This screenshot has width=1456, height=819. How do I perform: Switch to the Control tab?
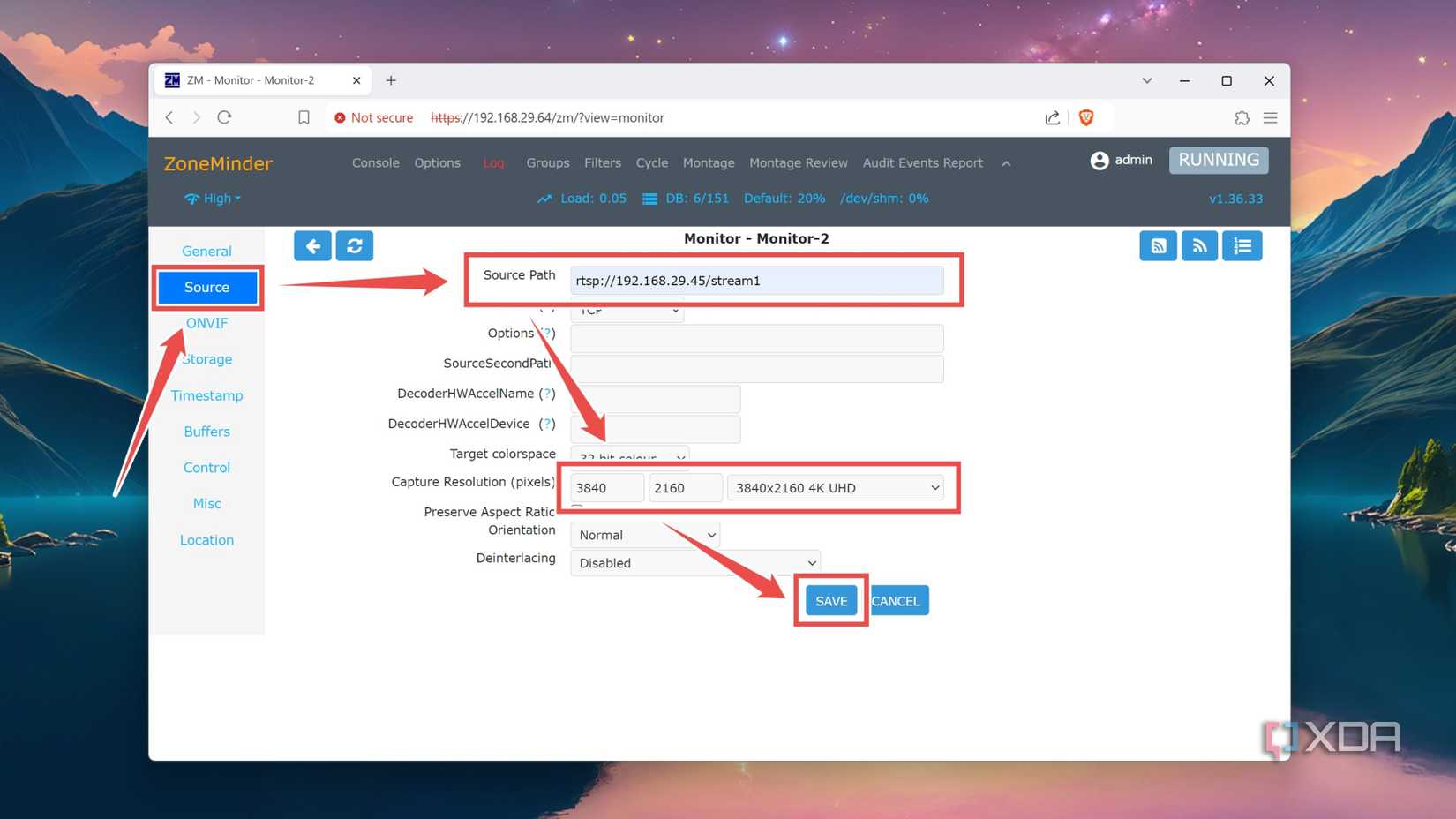pos(206,468)
